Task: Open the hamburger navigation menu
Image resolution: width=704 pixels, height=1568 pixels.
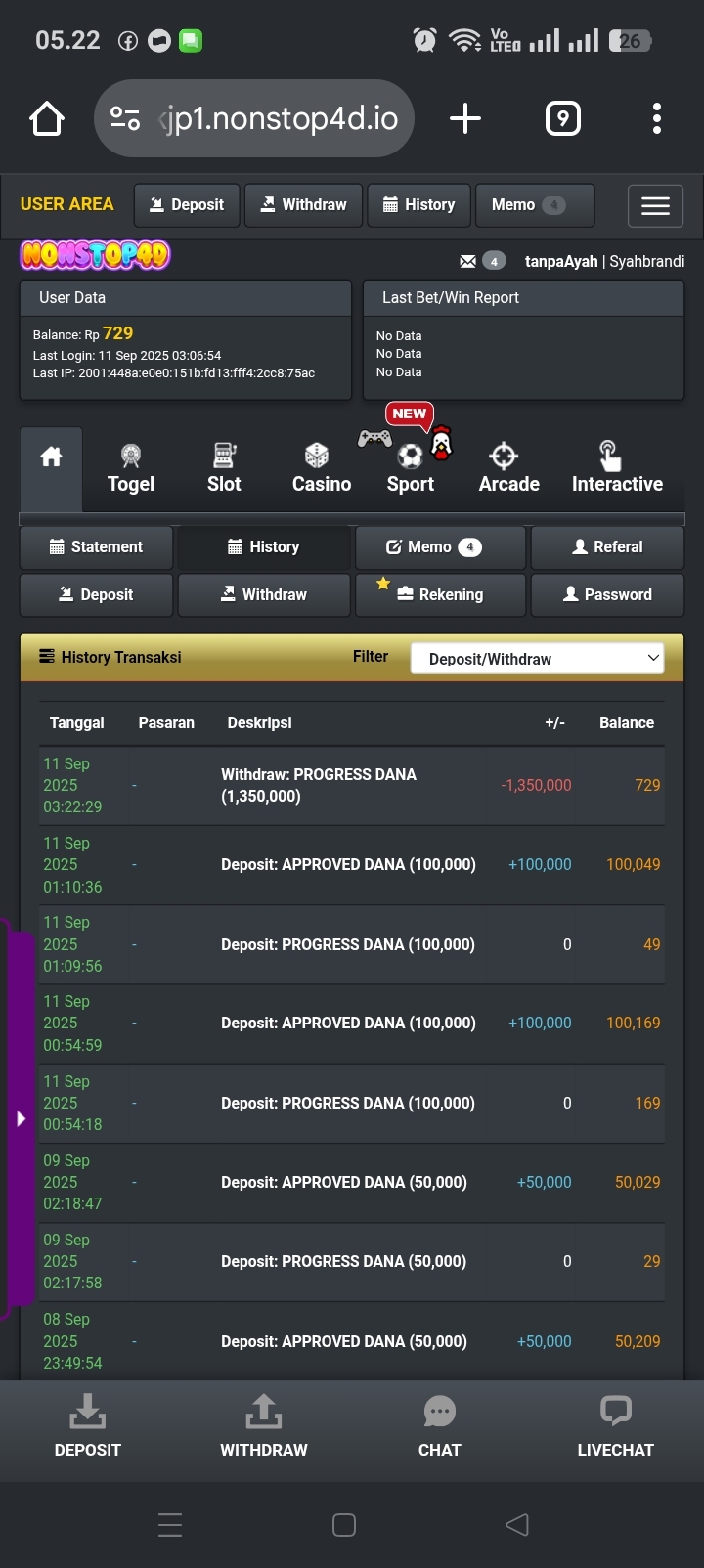Action: click(655, 206)
